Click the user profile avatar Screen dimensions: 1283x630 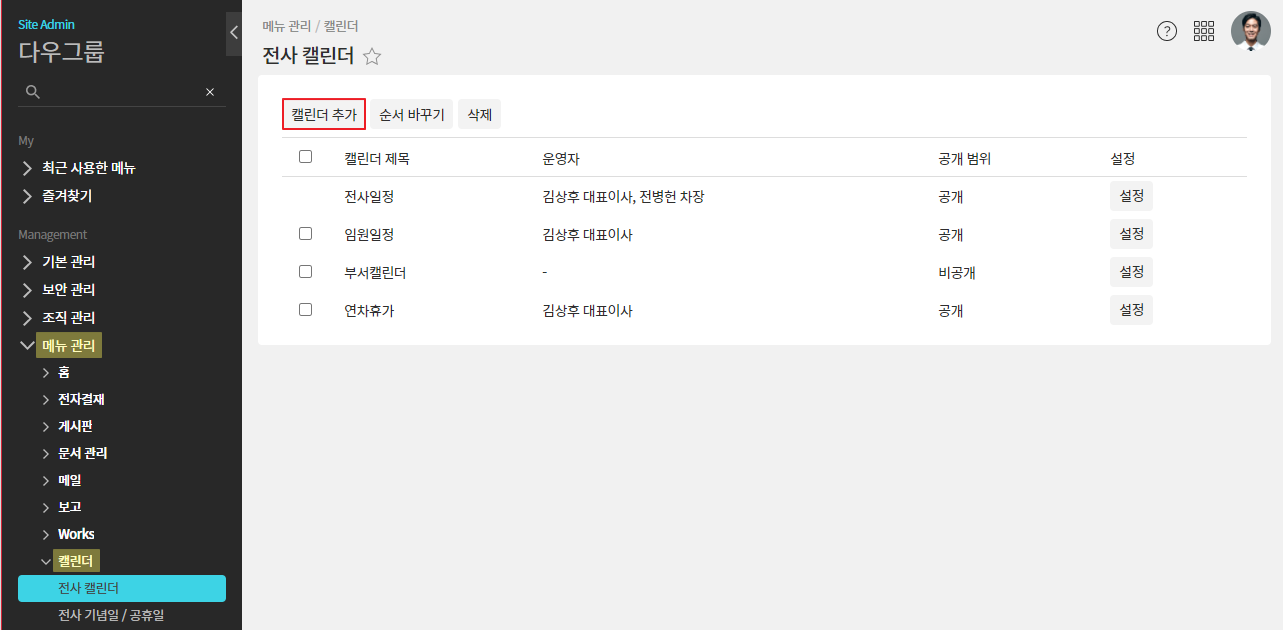1250,31
